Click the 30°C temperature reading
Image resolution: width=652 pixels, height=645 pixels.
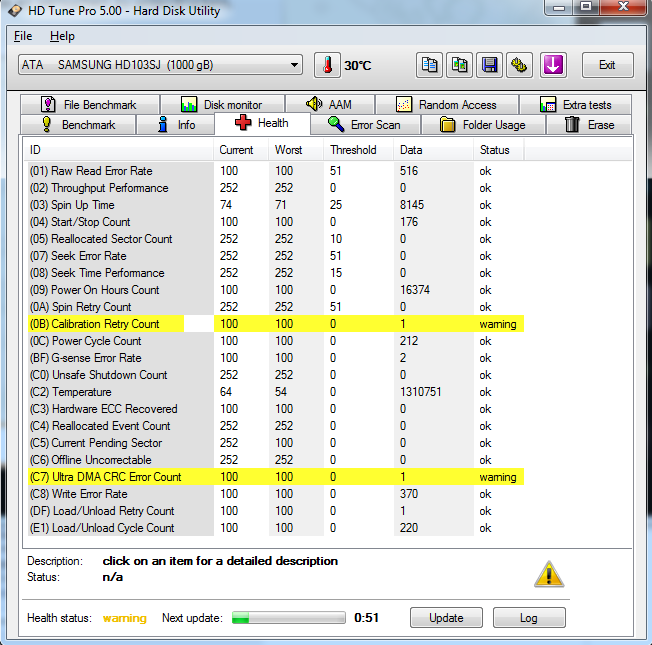click(x=358, y=66)
